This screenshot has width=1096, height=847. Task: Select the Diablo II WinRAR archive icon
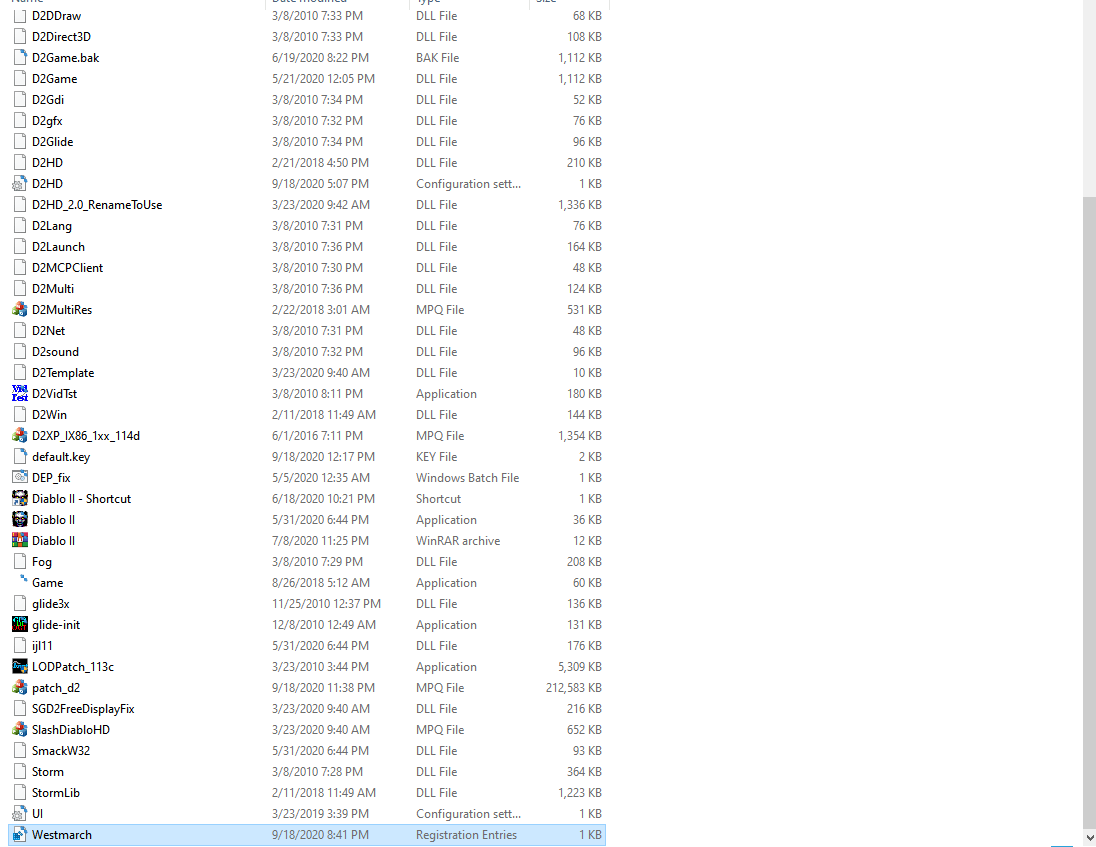click(20, 540)
